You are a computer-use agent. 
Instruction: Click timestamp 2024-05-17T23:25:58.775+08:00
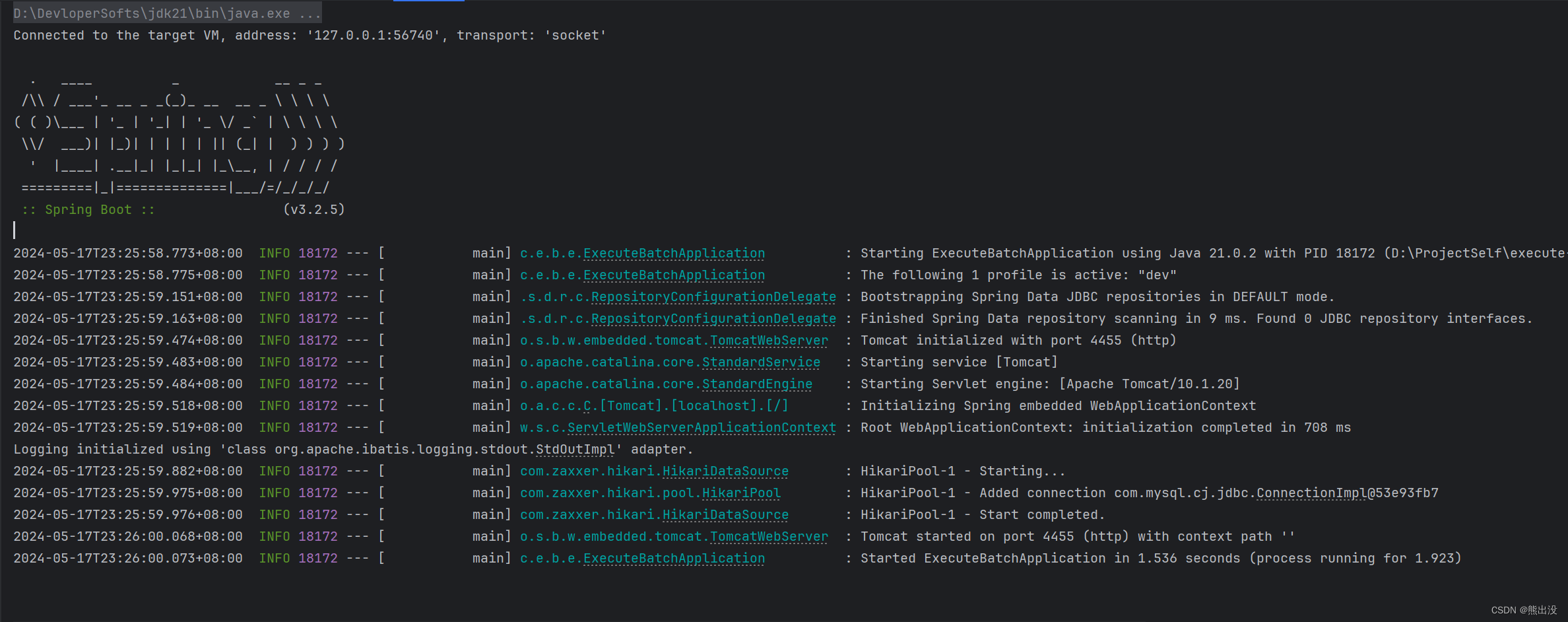[x=128, y=275]
